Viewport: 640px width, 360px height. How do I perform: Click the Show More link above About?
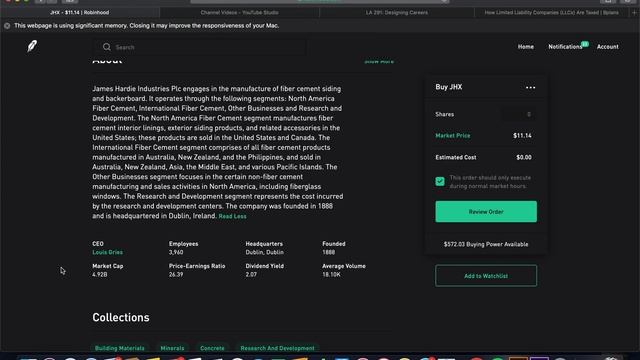pos(379,61)
